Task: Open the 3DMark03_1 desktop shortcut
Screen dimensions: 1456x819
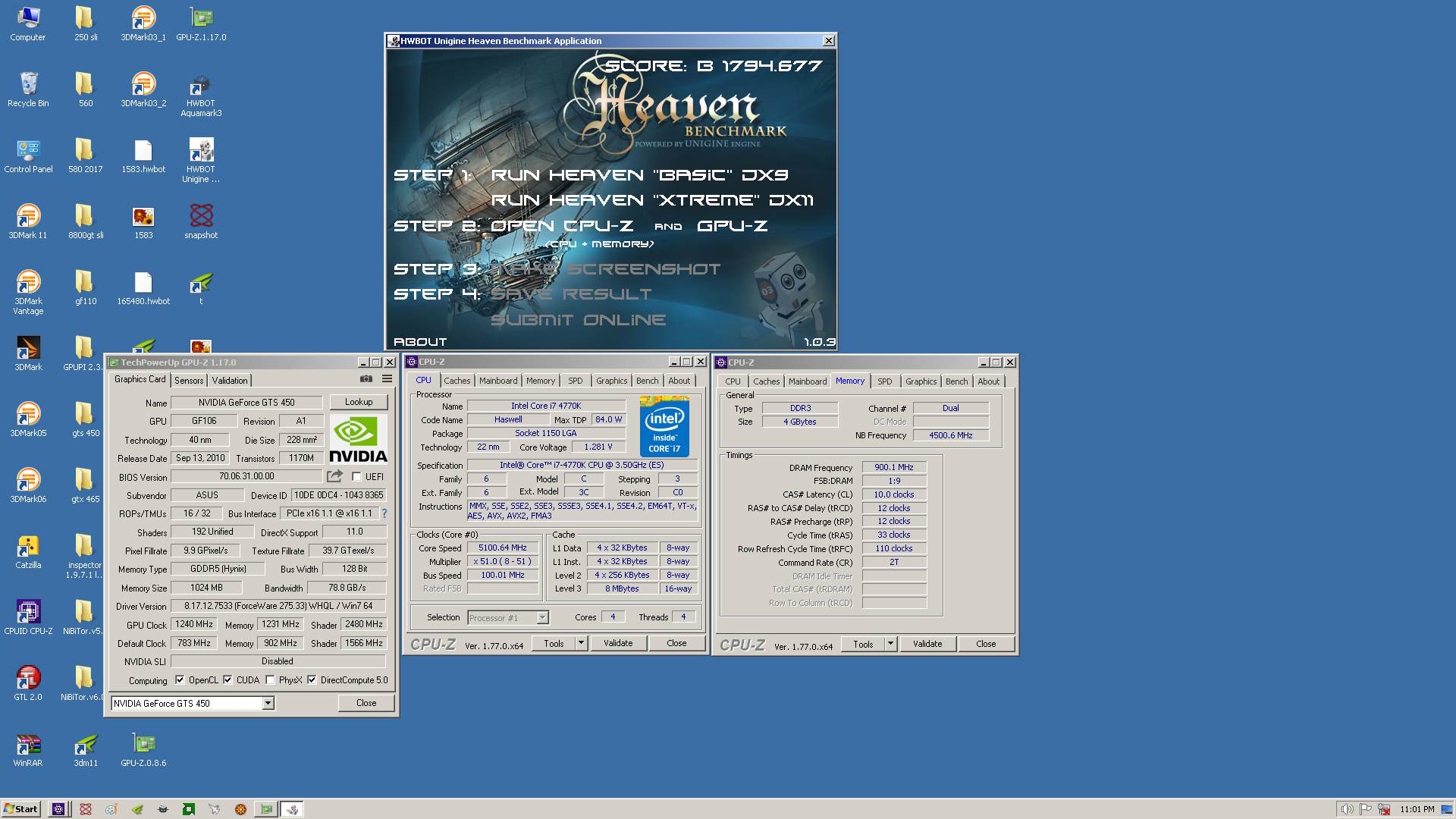Action: [x=143, y=24]
